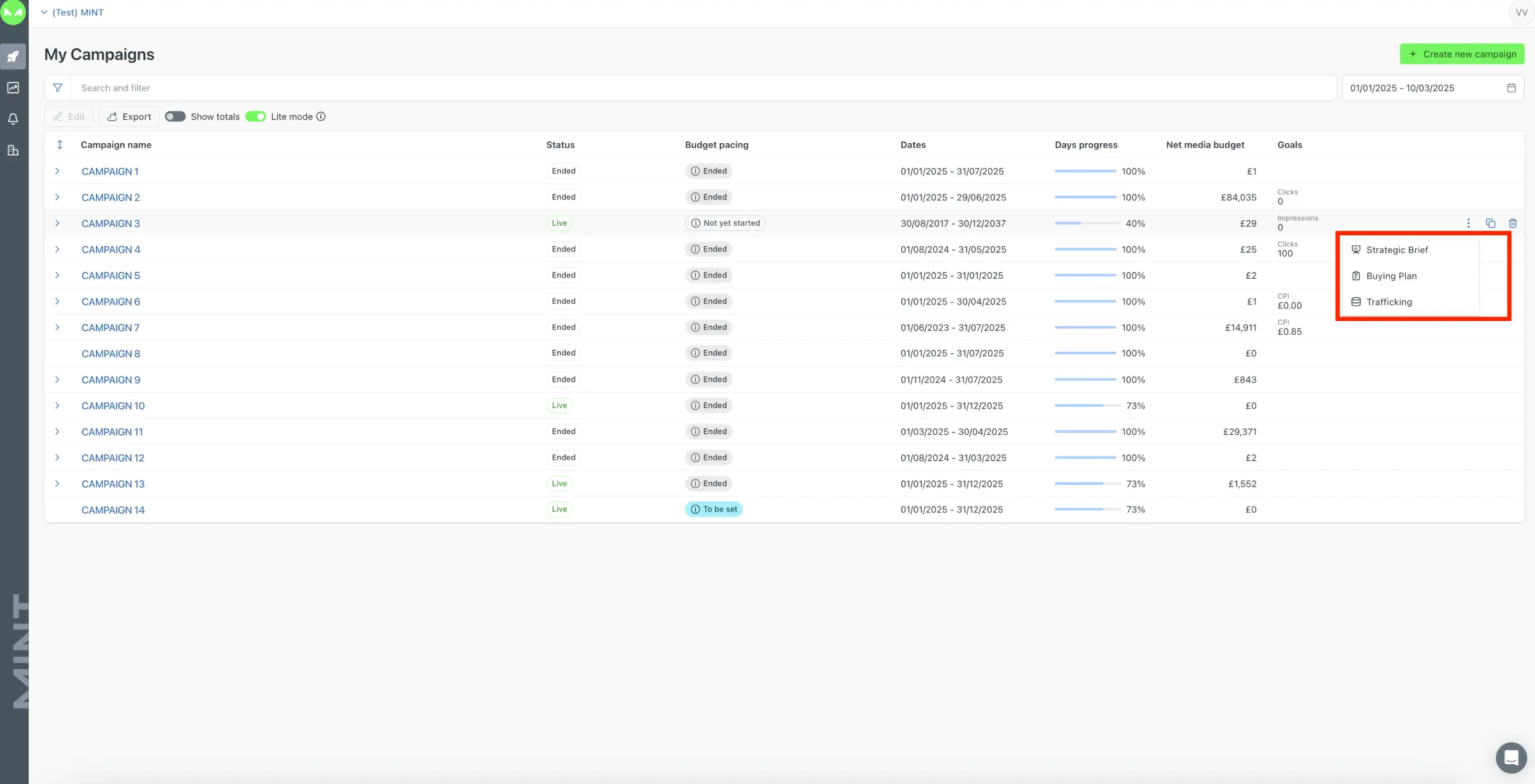Open the organization building sidebar icon
The image size is (1535, 784).
(x=13, y=150)
